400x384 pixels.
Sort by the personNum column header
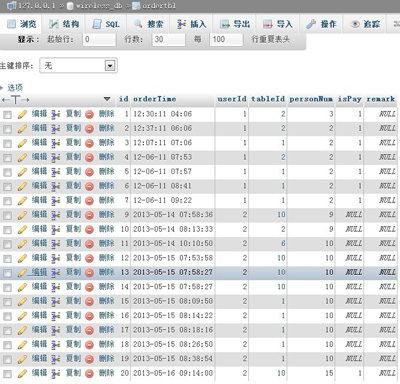point(311,99)
